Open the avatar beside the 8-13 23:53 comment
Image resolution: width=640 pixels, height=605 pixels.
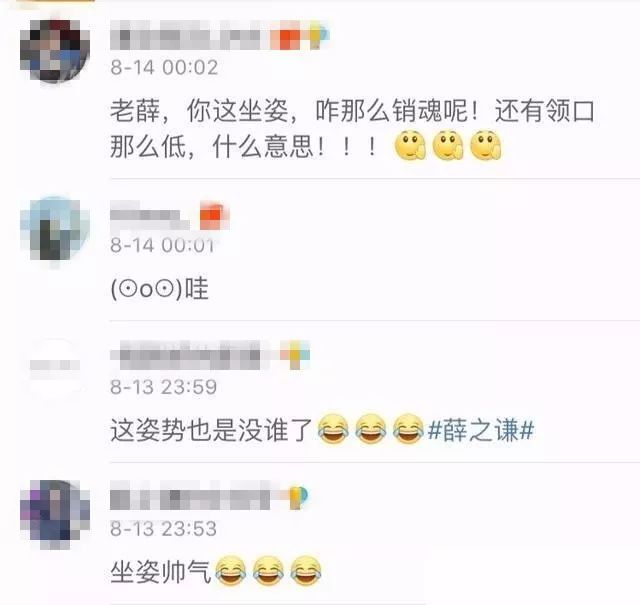[55, 514]
